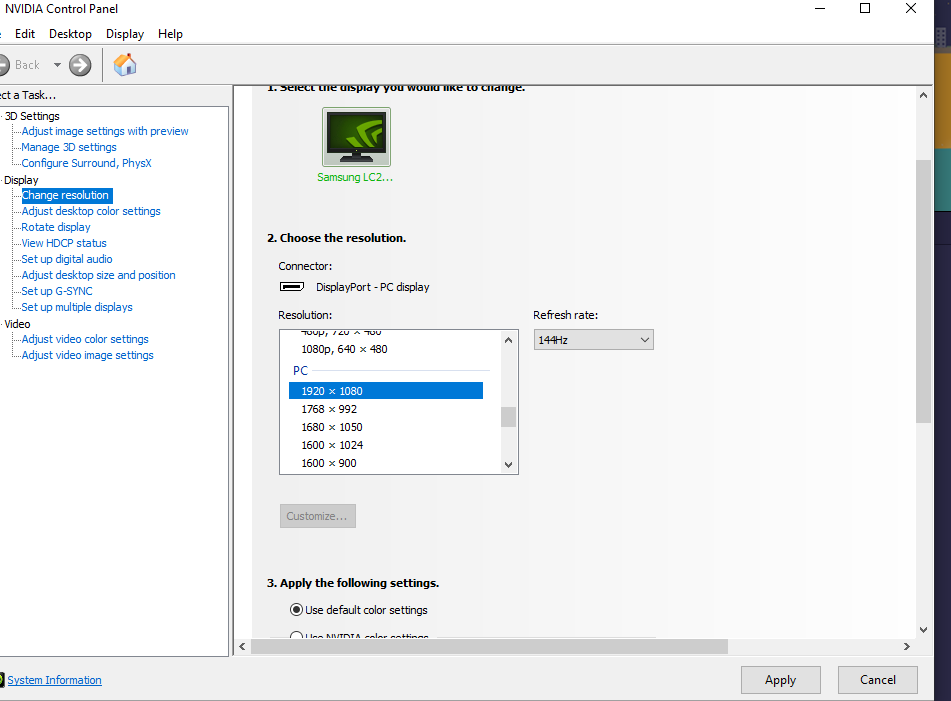Collapse the Display tree group
Viewport: 951px width, 701px height.
coord(21,180)
